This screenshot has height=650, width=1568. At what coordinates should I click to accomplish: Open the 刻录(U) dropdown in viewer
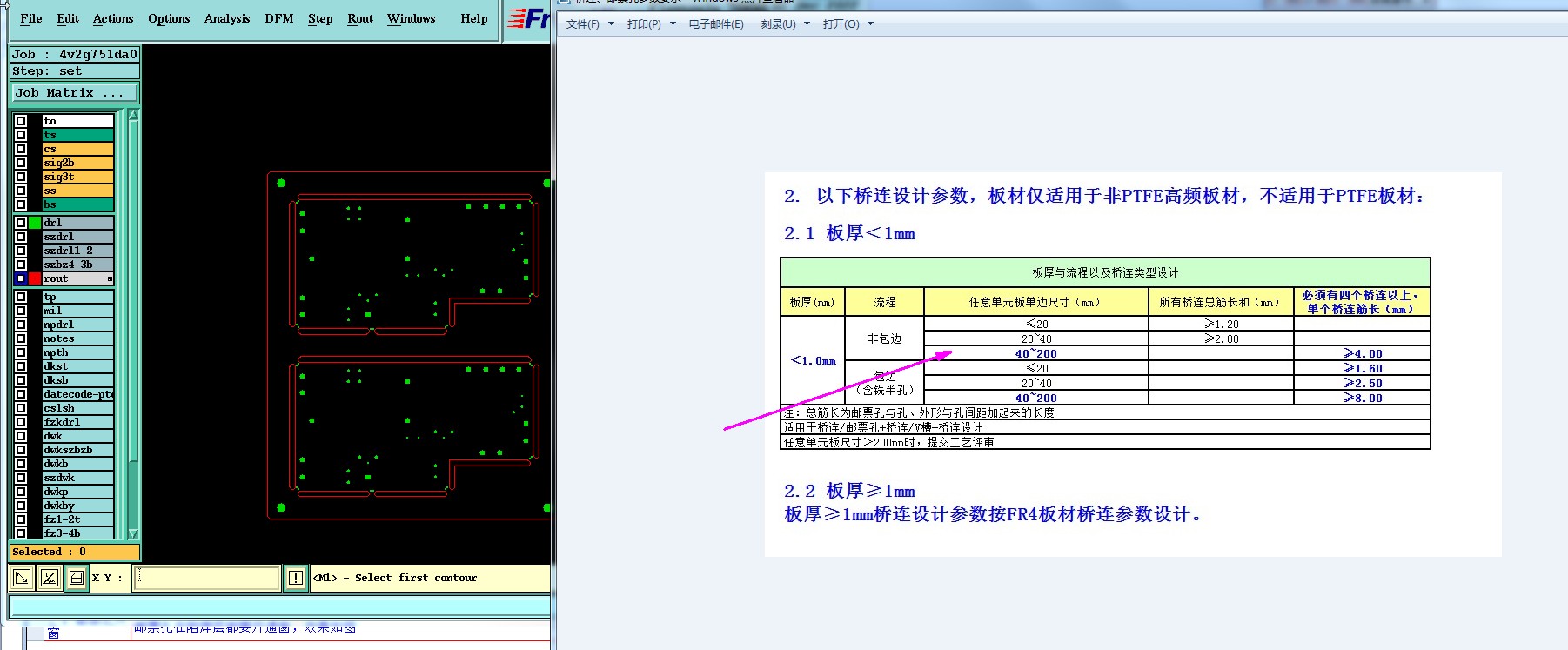tap(785, 24)
